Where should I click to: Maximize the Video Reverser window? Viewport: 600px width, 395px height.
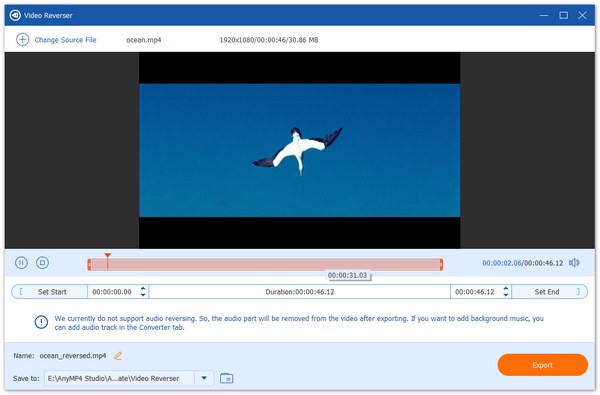pos(563,15)
